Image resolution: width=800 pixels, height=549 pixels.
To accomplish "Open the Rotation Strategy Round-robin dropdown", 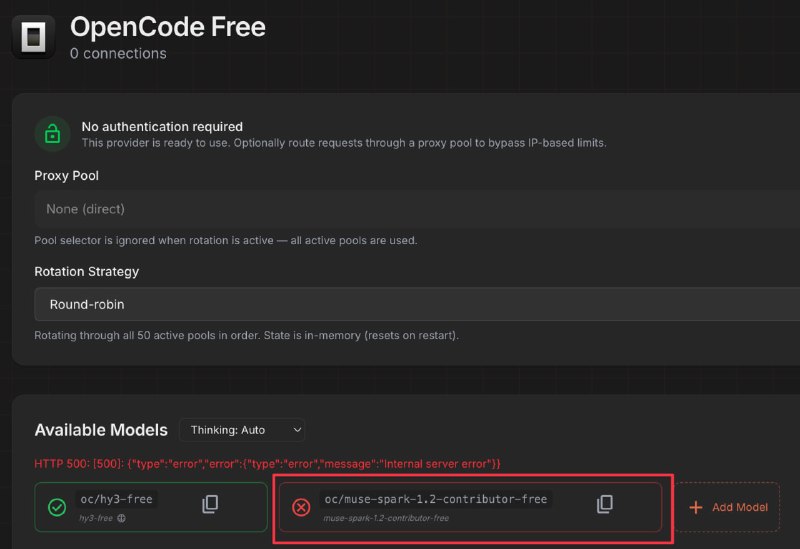I will (417, 304).
